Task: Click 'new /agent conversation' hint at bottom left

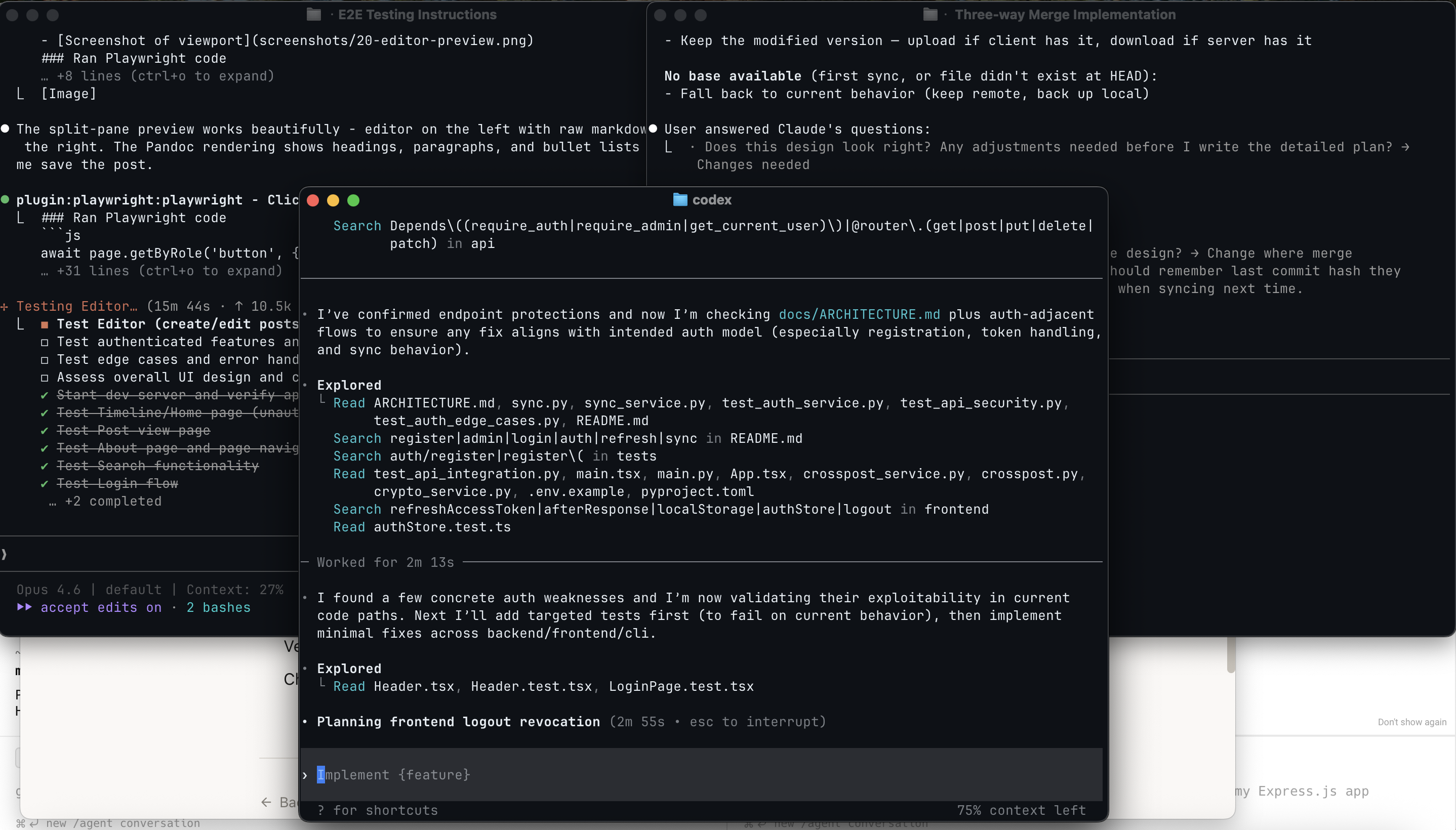Action: click(123, 823)
